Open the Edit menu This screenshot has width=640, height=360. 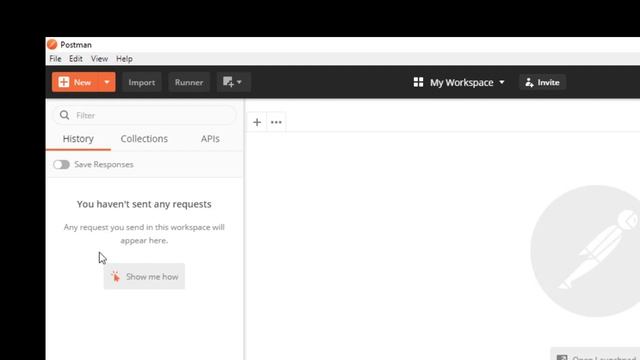76,59
